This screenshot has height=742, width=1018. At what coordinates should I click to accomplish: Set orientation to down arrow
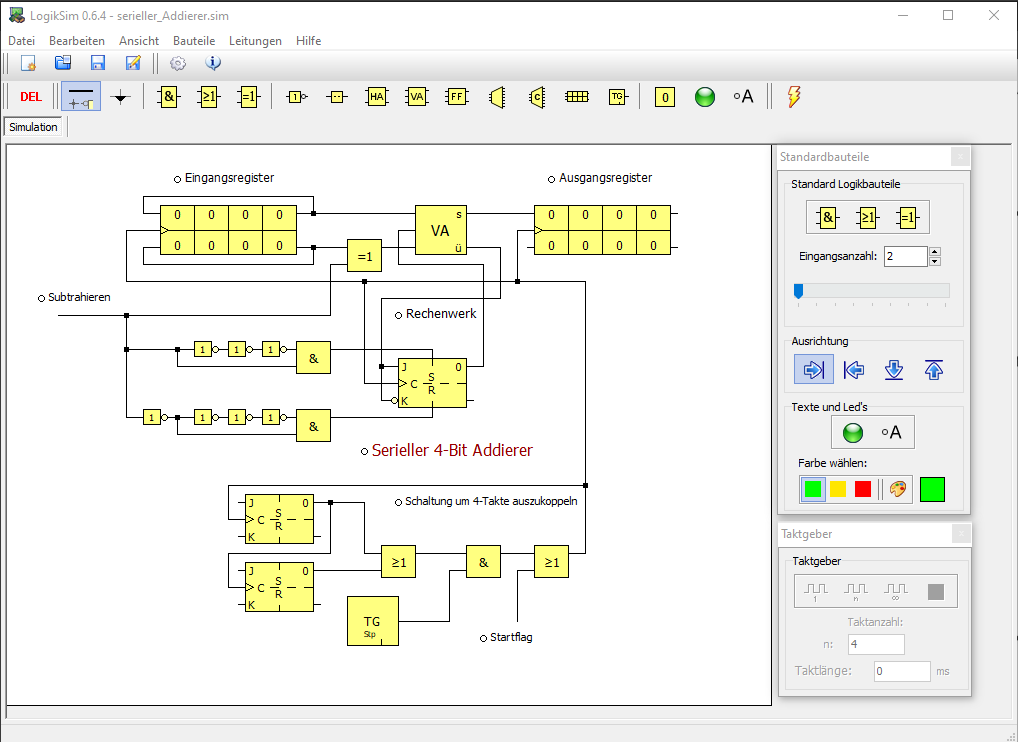point(894,370)
